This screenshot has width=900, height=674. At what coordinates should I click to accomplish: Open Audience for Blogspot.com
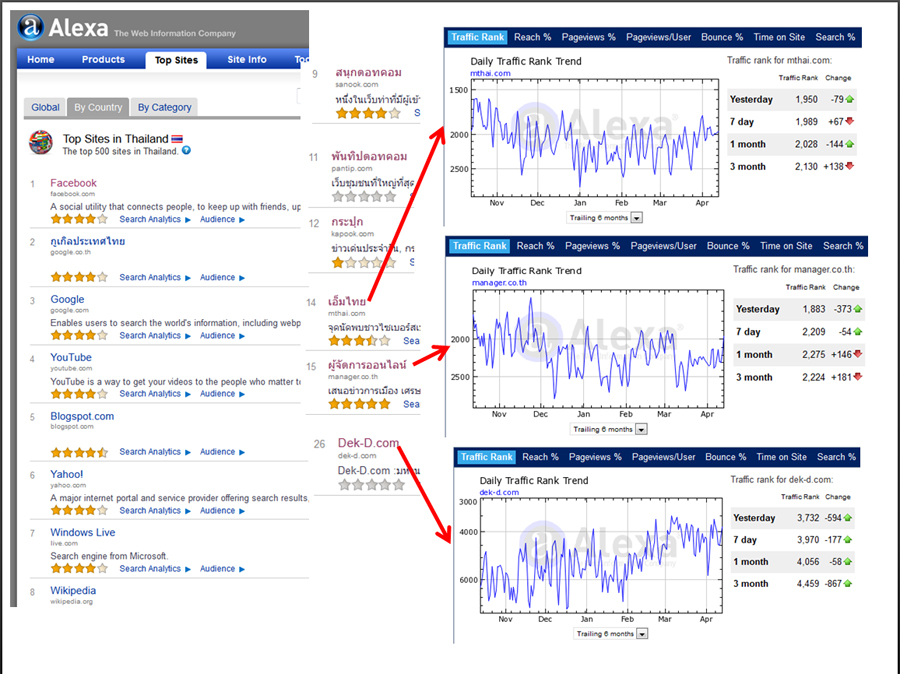[218, 452]
